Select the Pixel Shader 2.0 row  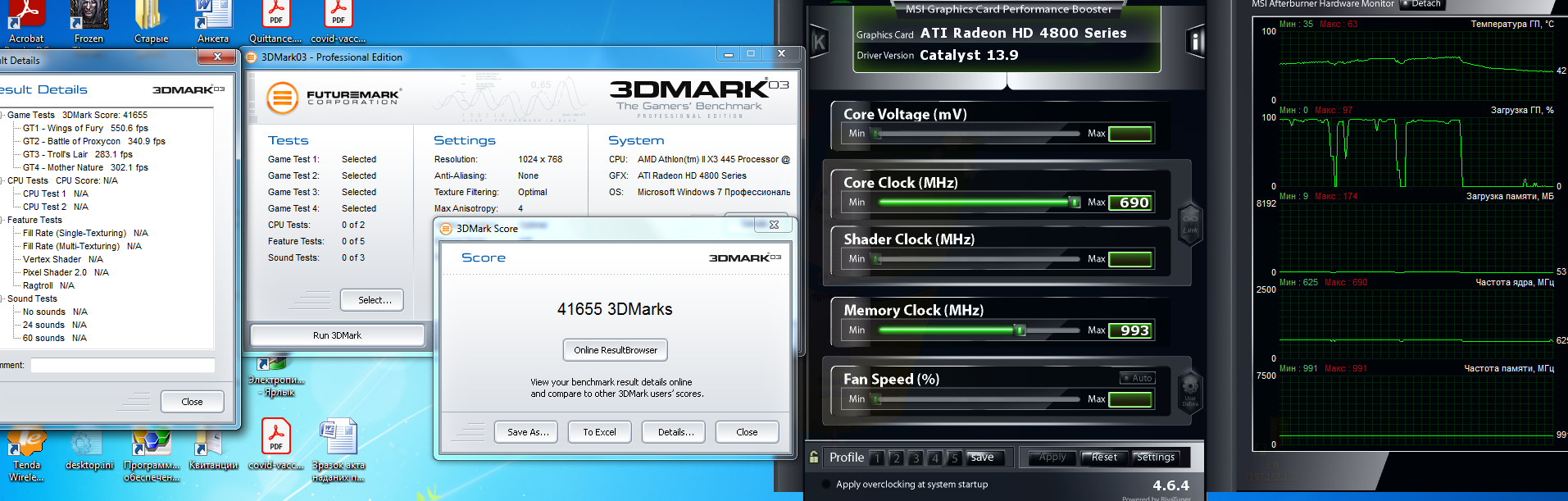(x=66, y=272)
